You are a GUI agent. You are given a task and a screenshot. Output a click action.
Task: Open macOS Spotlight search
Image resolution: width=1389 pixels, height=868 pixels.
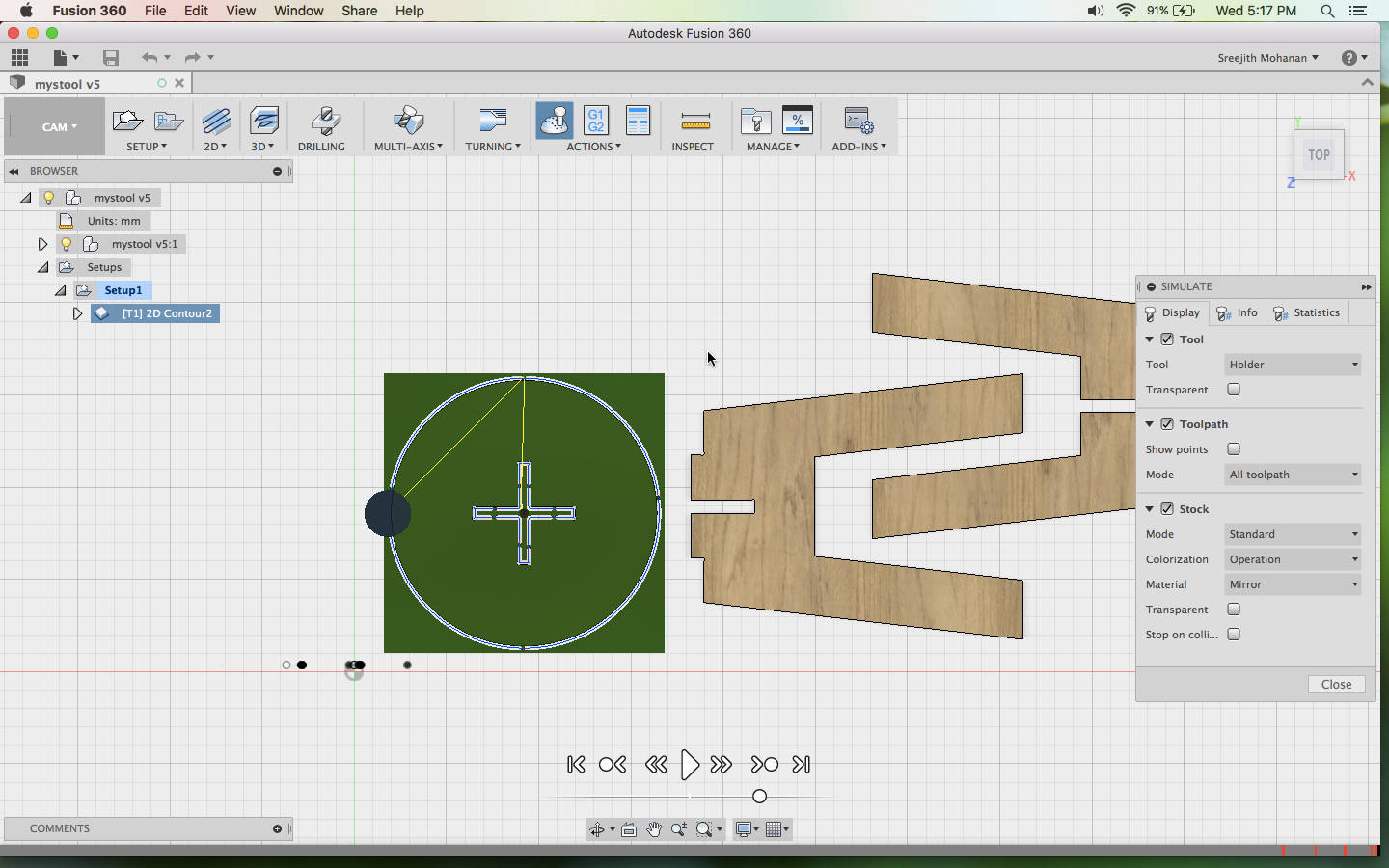(1327, 11)
